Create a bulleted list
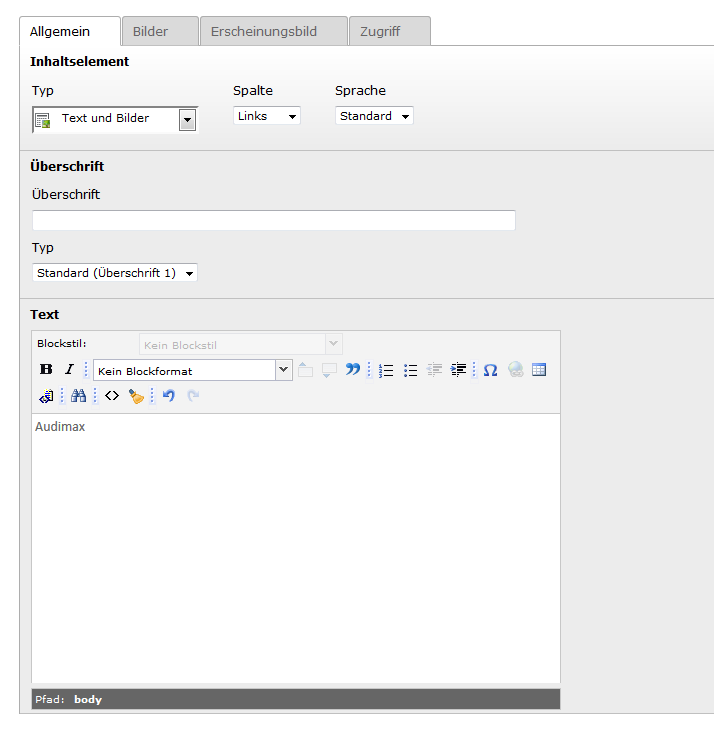 coord(410,370)
